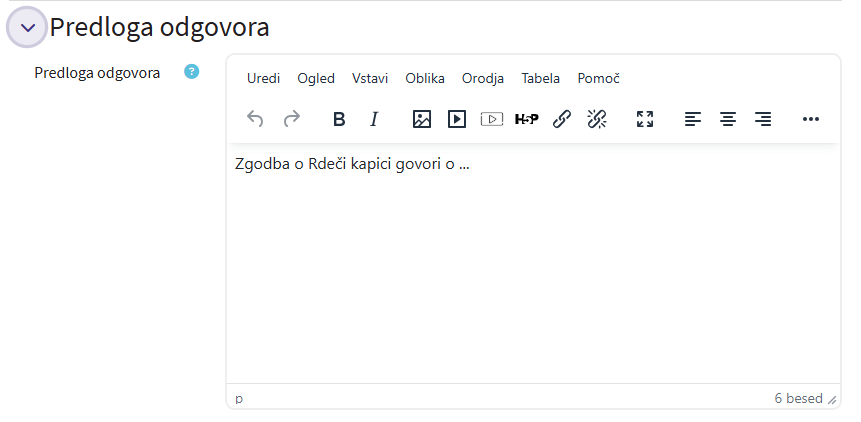The image size is (861, 422).
Task: Collapse the Predloga odgovora section
Action: (x=27, y=27)
